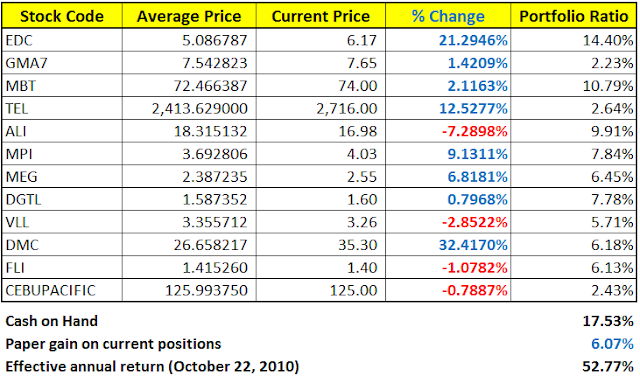Select the Current Price header cell
This screenshot has width=640, height=376.
coord(321,16)
